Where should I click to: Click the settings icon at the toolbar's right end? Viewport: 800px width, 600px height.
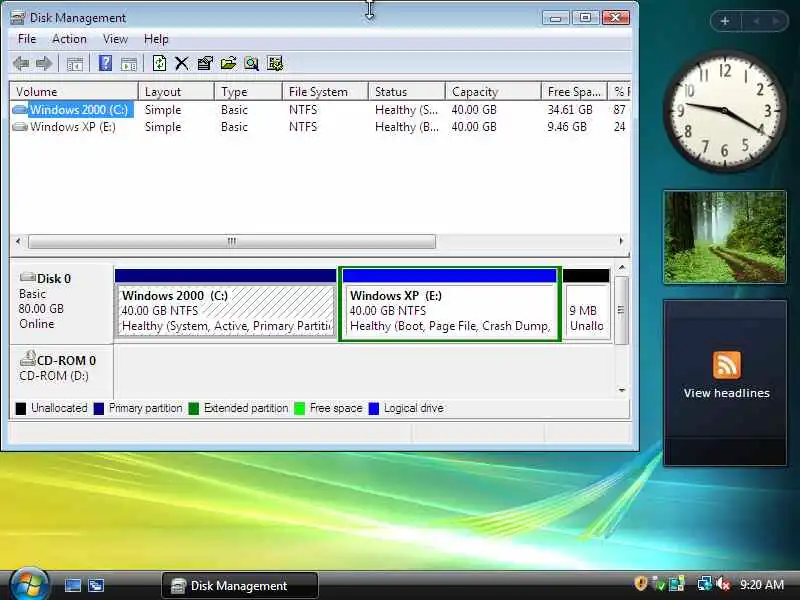point(274,63)
